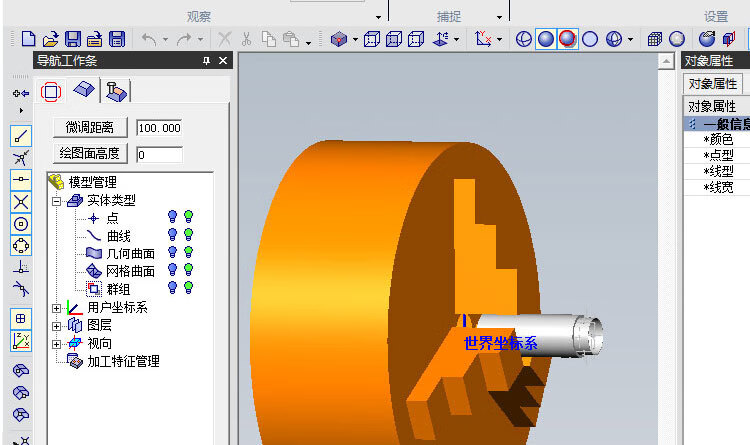Edit the 100.000 distance field
The width and height of the screenshot is (750, 445).
tap(159, 128)
